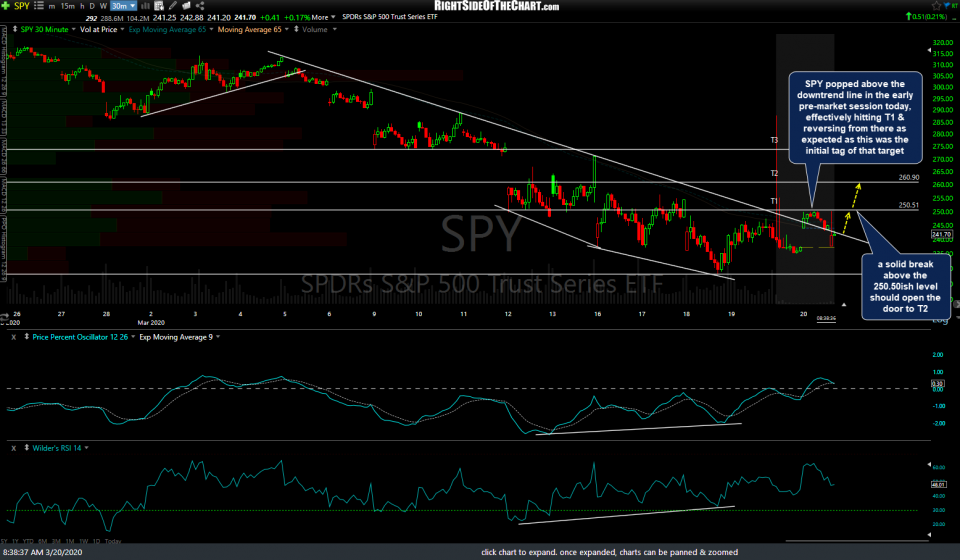This screenshot has height=560, width=960.
Task: Select the minute 'm' timeframe
Action: pyautogui.click(x=51, y=6)
